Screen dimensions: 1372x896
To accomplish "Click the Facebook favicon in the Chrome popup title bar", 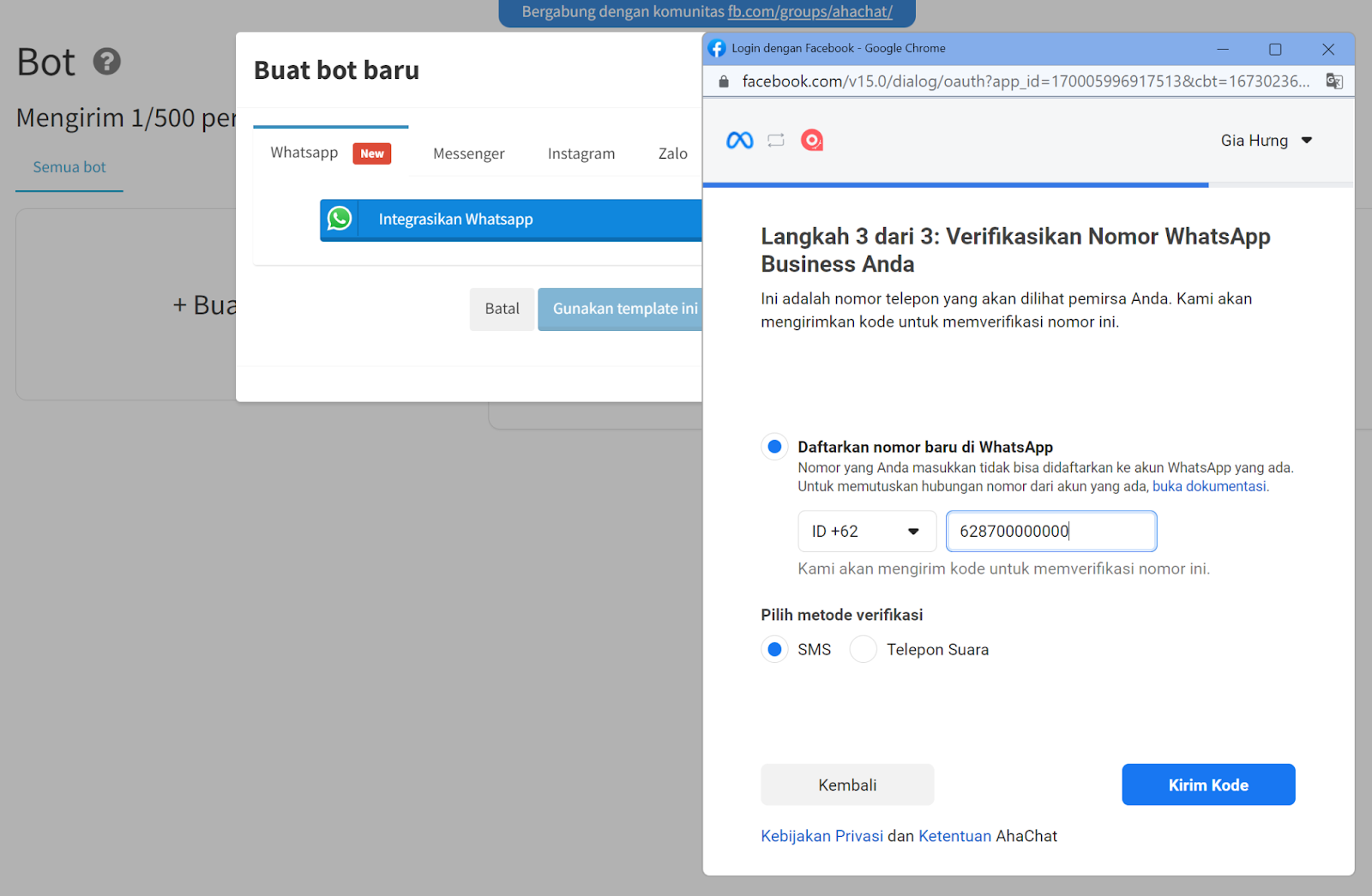I will click(717, 48).
